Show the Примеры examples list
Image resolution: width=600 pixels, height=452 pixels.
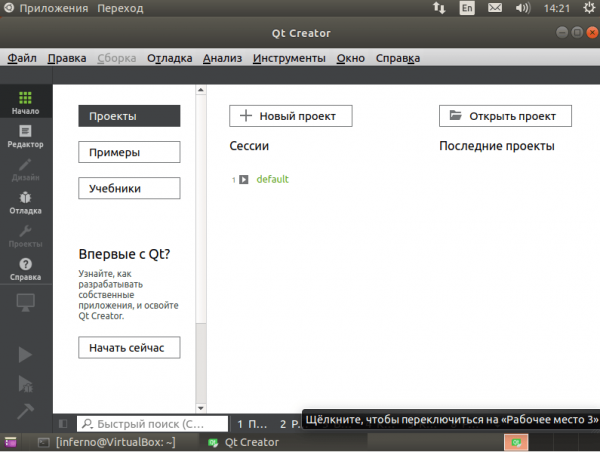(129, 152)
